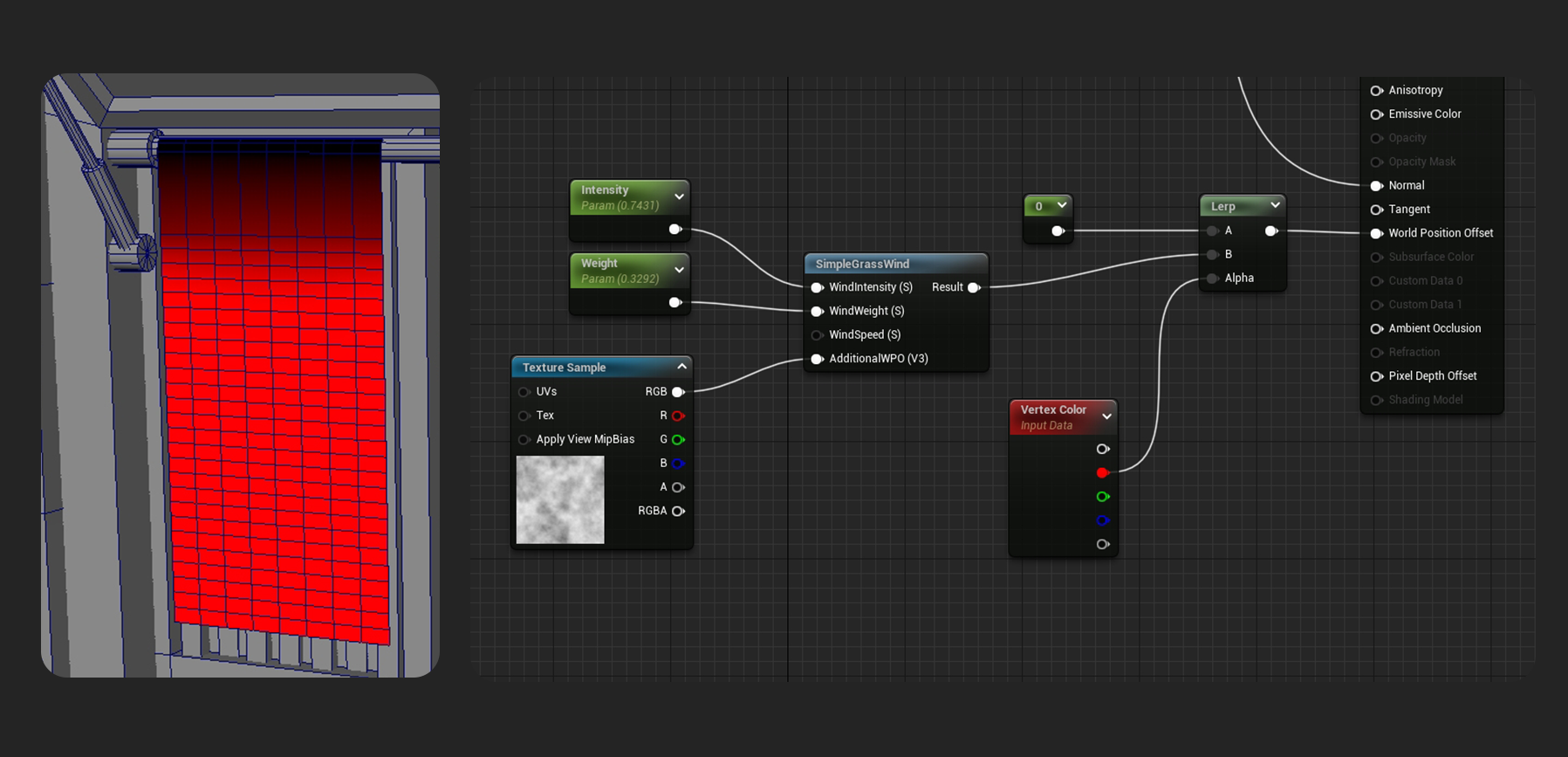Click the greyed-out Refraction input pin

pyautogui.click(x=1377, y=353)
